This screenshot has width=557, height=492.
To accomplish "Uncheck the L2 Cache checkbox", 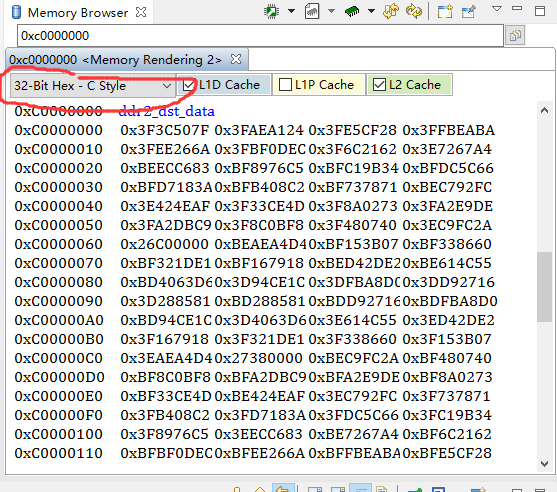I will [379, 85].
